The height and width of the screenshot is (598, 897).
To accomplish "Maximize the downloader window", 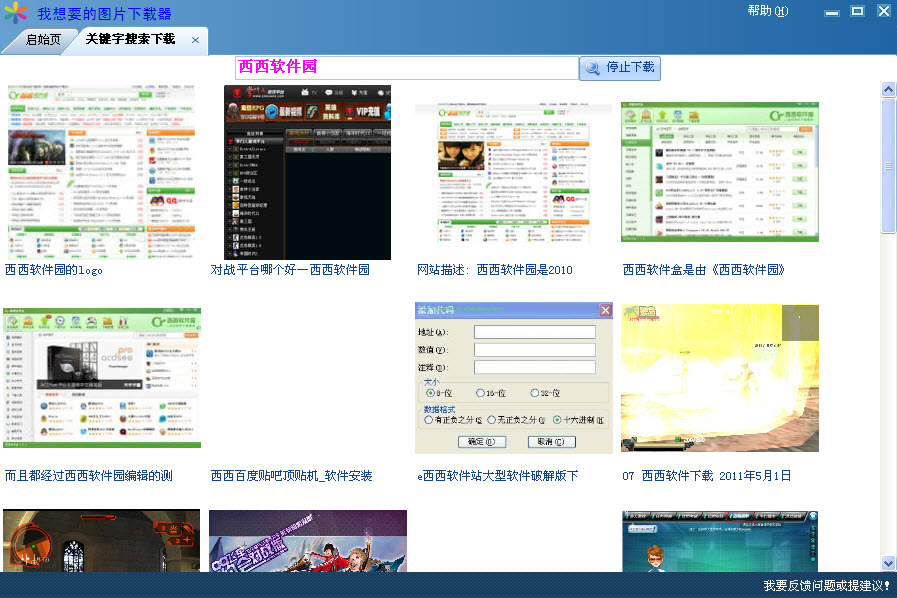I will pos(857,11).
